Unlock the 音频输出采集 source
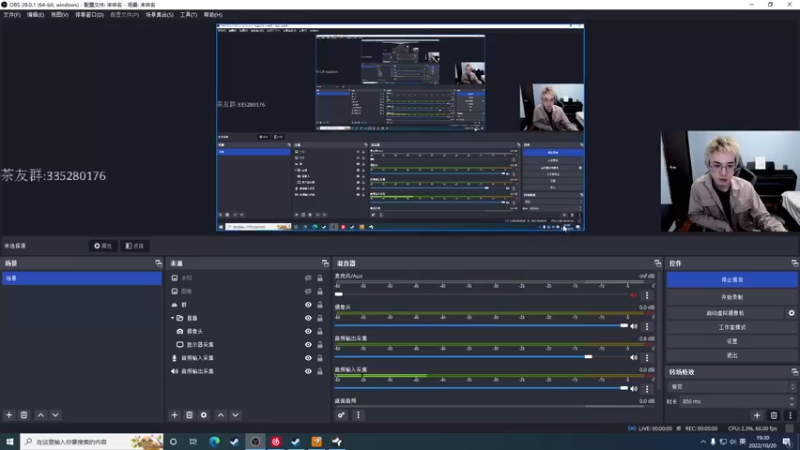The width and height of the screenshot is (800, 450). [x=320, y=371]
